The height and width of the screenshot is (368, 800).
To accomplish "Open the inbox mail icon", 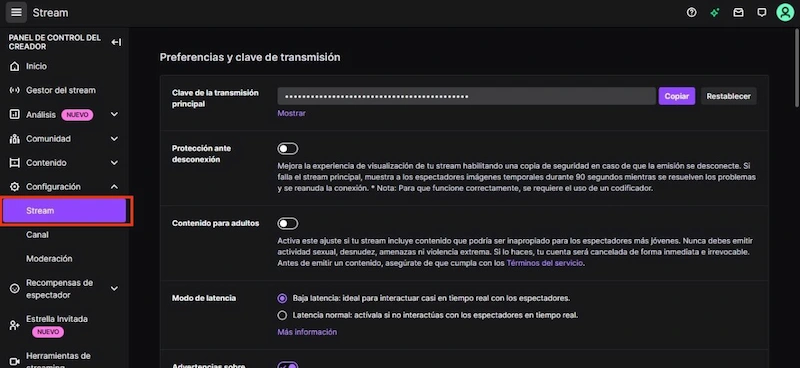I will (738, 13).
